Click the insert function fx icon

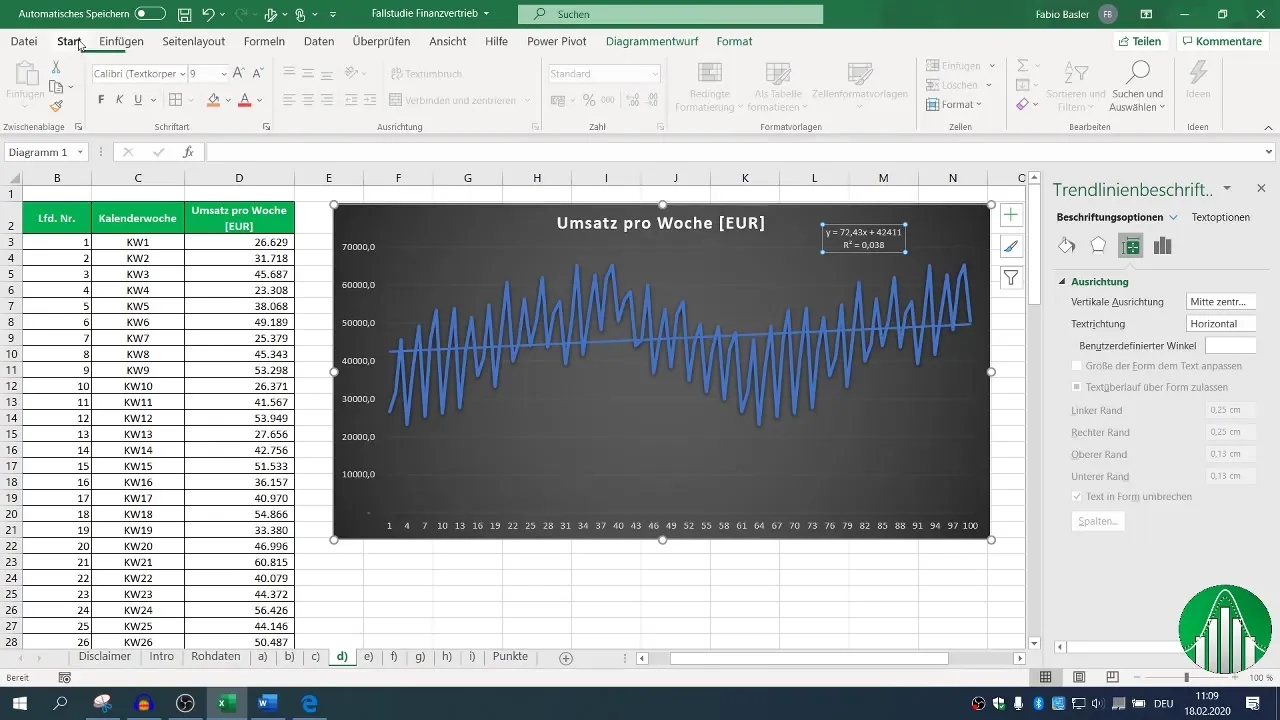coord(187,152)
